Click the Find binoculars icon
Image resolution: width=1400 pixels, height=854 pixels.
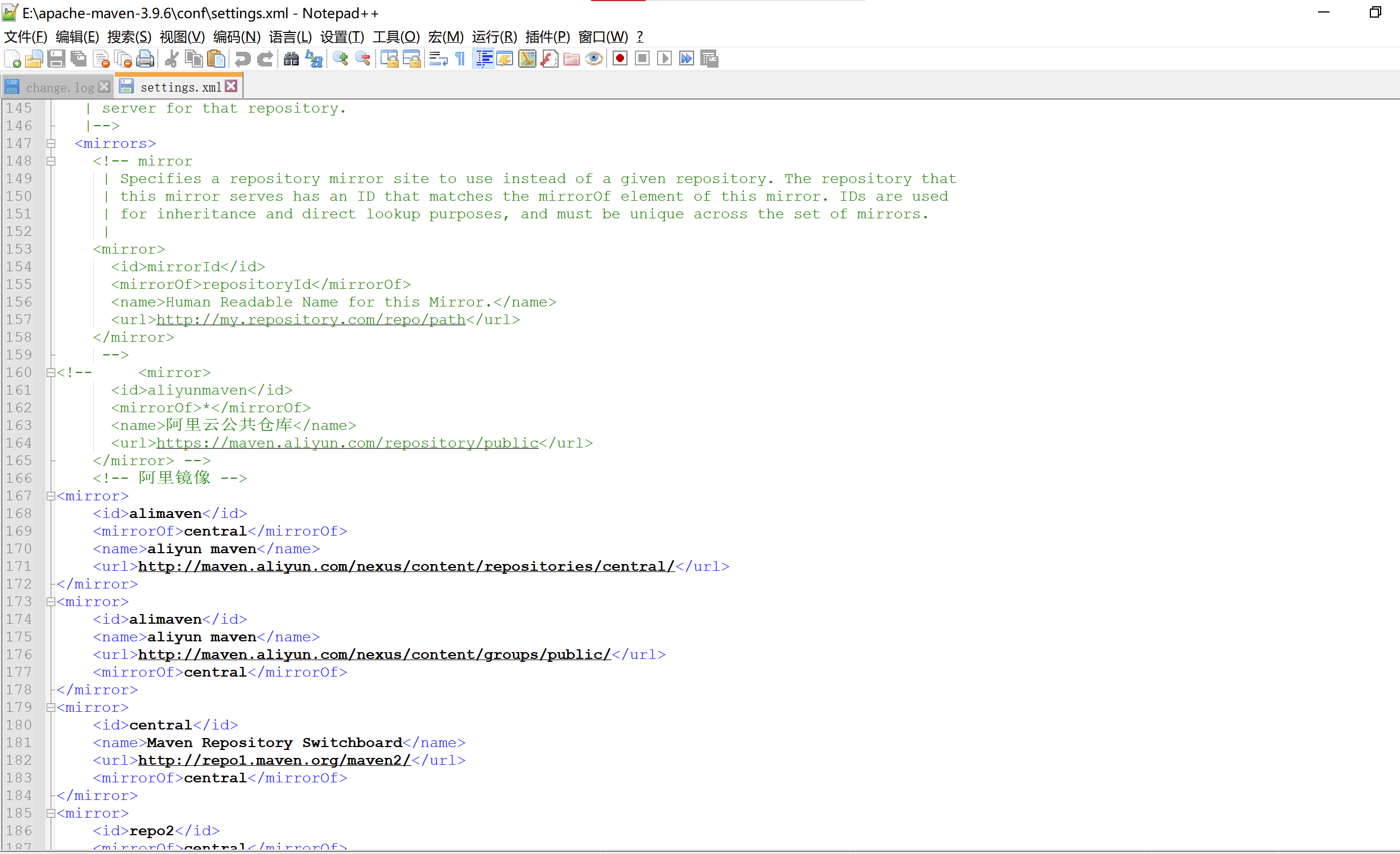click(x=291, y=59)
